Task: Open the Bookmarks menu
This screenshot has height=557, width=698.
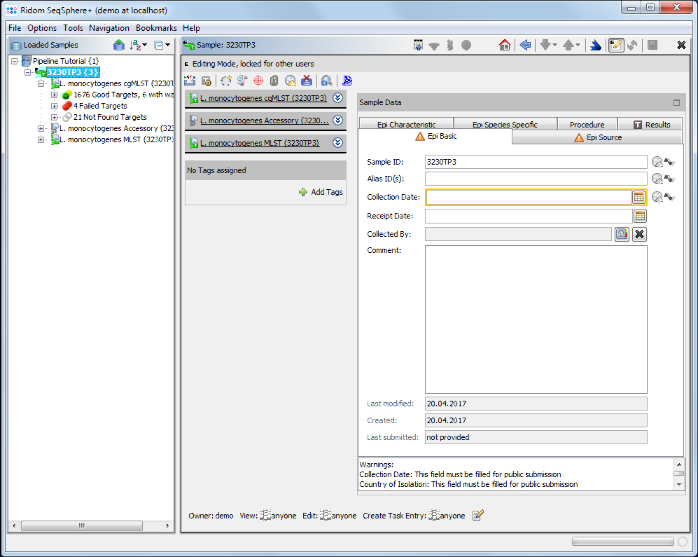Action: [156, 28]
